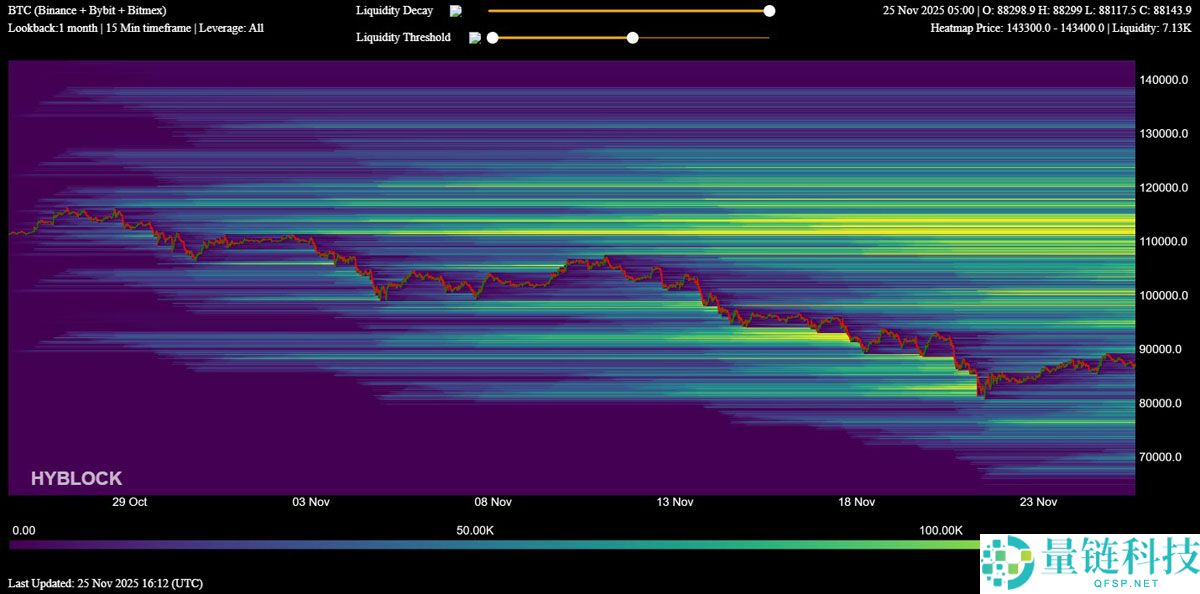This screenshot has height=594, width=1200.
Task: Click the HYBLOCK logo on the chart
Action: [x=76, y=479]
